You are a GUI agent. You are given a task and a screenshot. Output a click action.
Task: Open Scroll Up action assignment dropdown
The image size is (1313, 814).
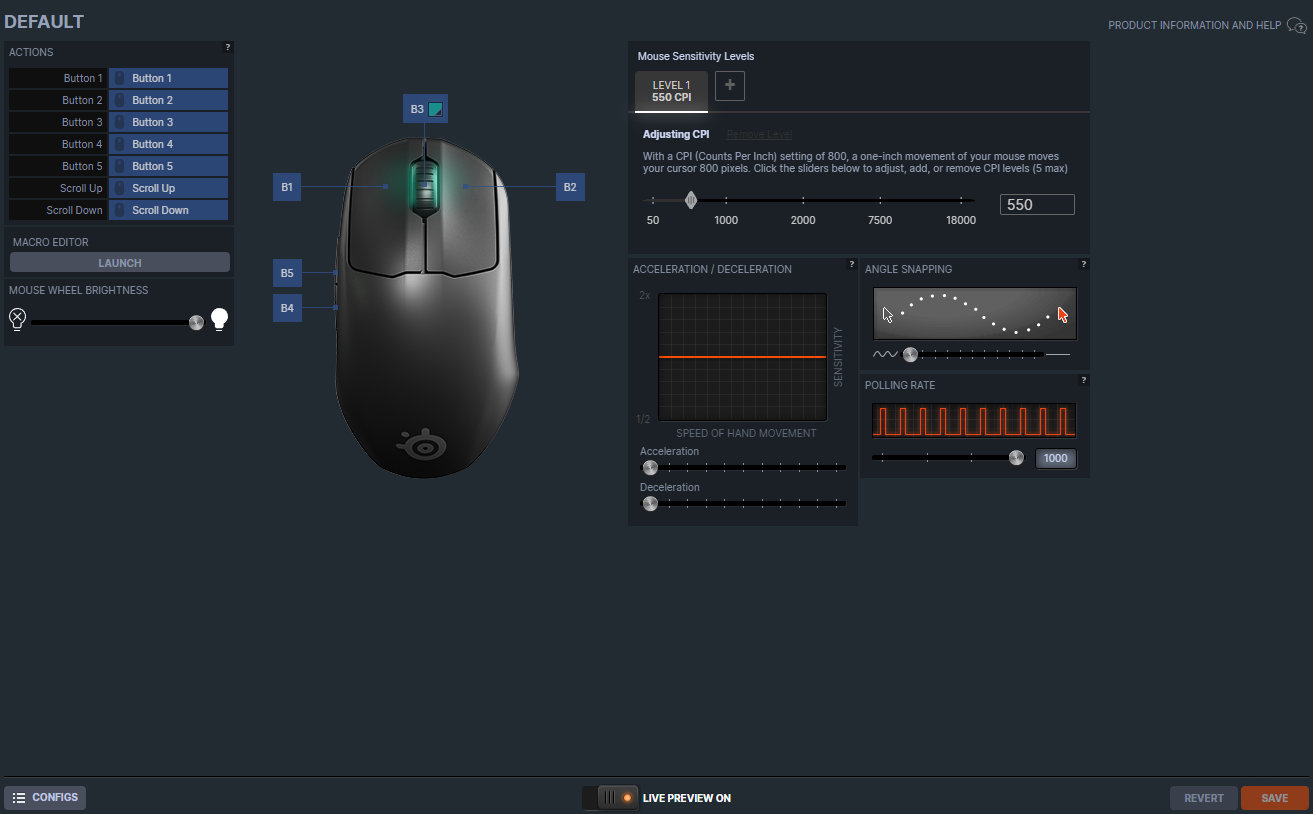point(168,188)
